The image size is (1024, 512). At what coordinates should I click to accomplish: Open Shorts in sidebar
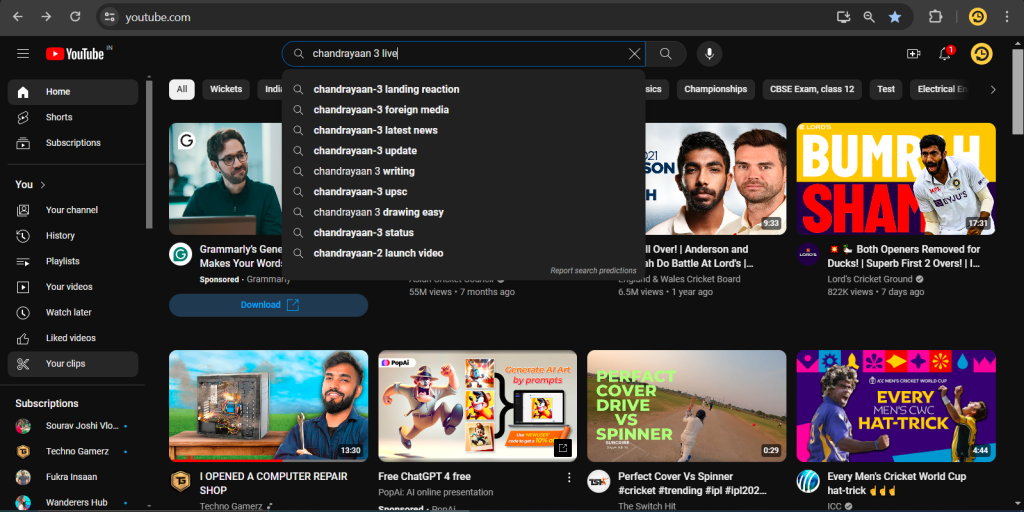[72, 118]
